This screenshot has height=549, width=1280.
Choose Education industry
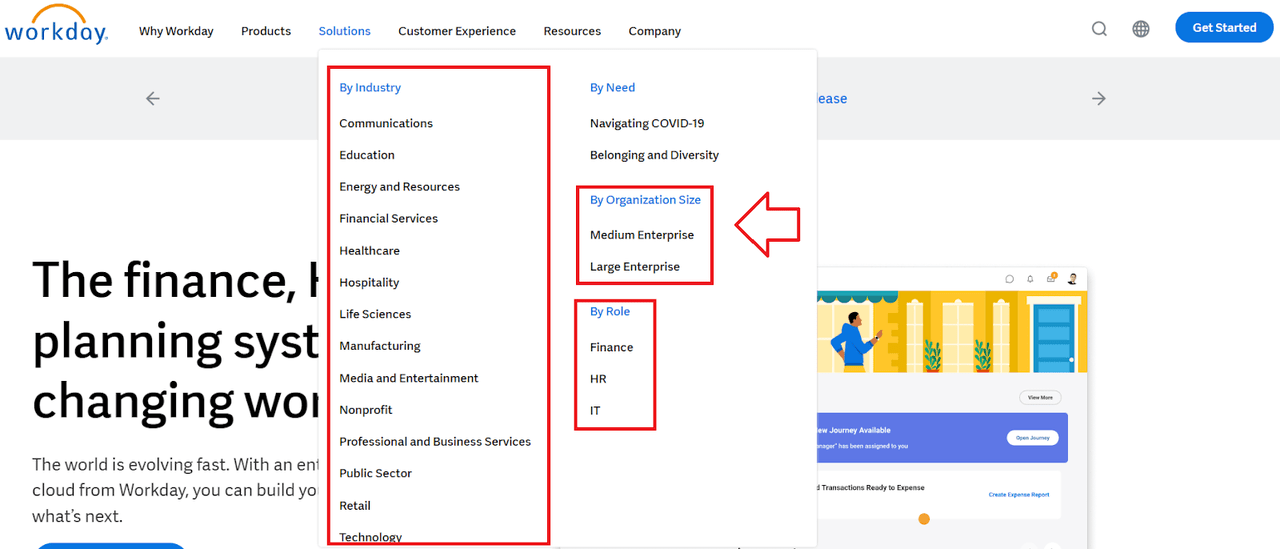pyautogui.click(x=367, y=155)
